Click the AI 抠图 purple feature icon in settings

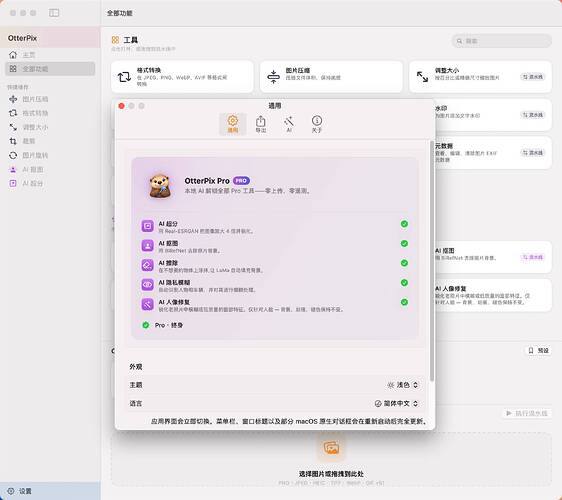coord(147,246)
